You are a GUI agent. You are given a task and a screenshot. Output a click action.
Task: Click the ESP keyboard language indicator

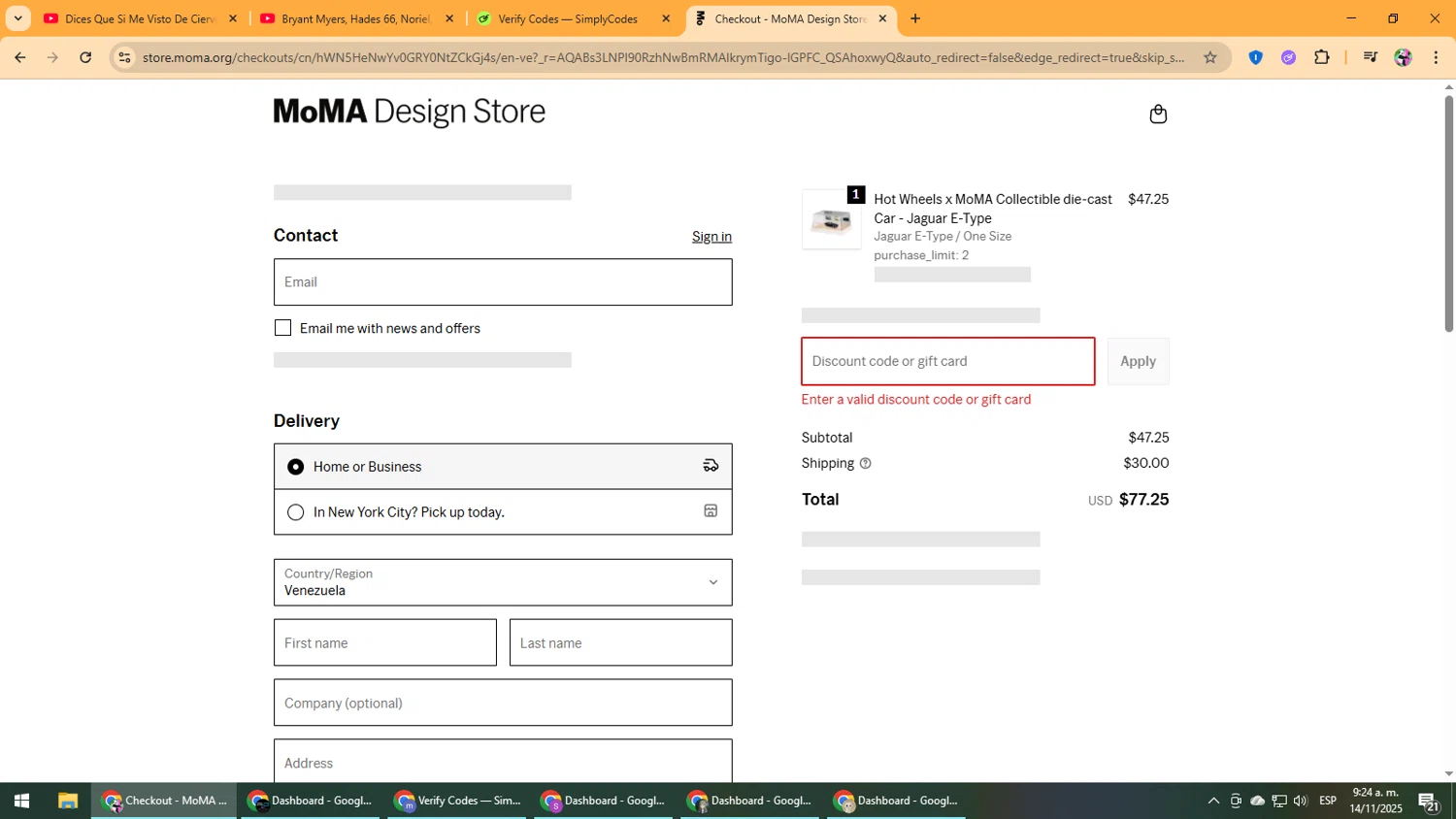pyautogui.click(x=1328, y=801)
